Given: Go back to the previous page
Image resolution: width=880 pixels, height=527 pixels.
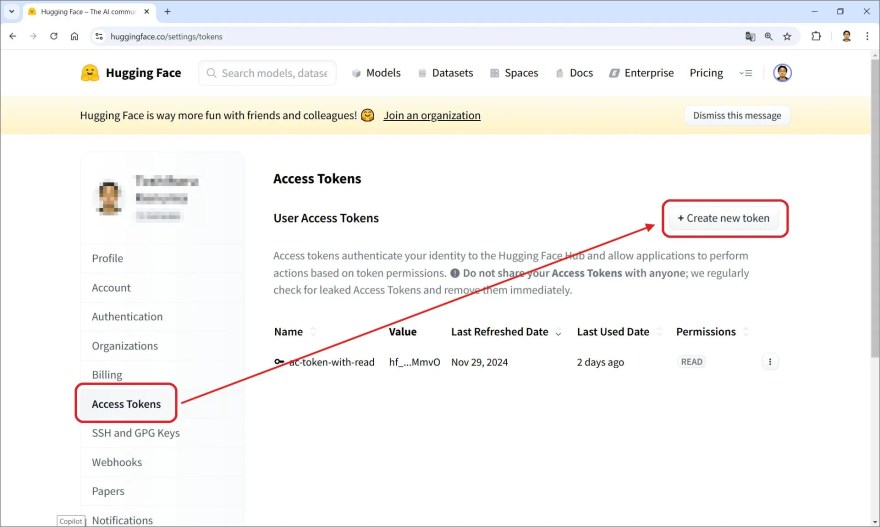Looking at the screenshot, I should pyautogui.click(x=13, y=36).
